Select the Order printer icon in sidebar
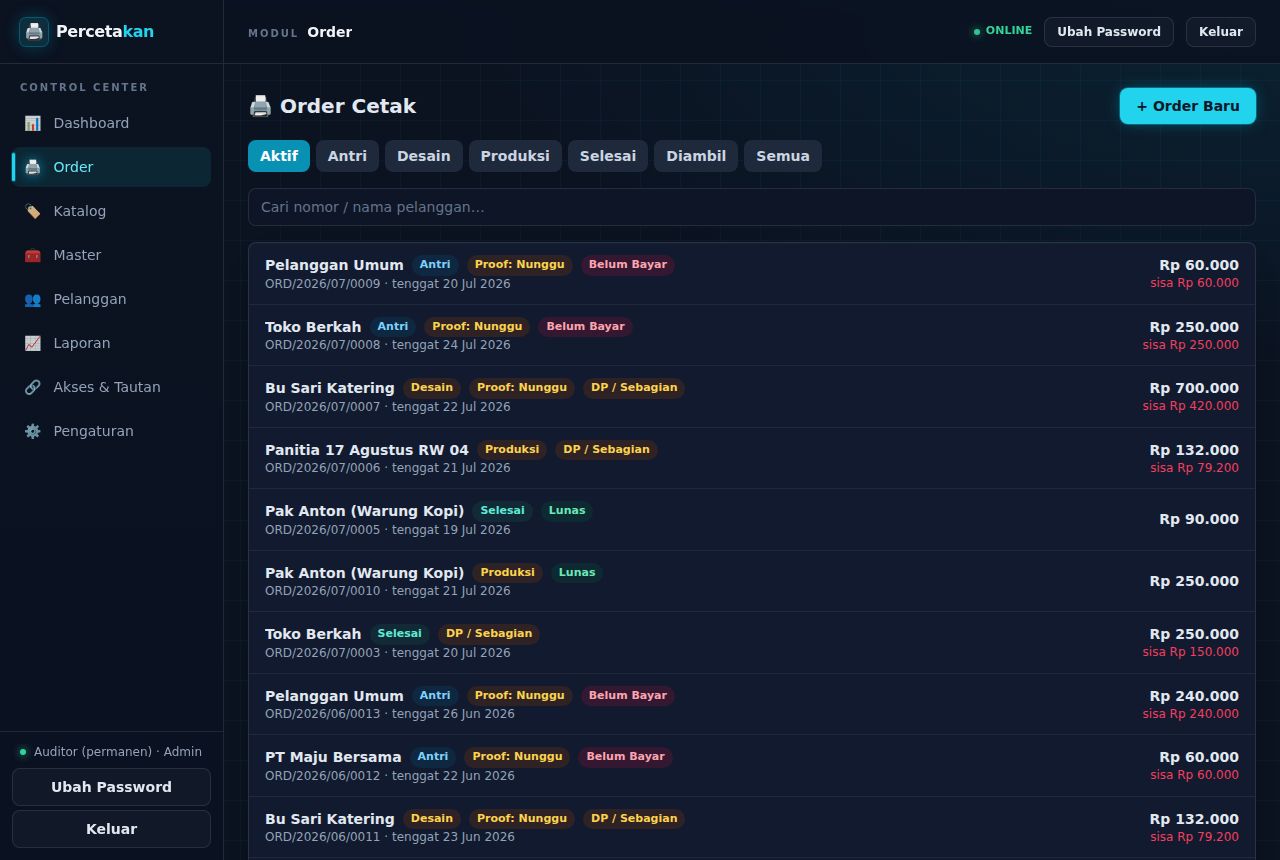 pyautogui.click(x=33, y=167)
